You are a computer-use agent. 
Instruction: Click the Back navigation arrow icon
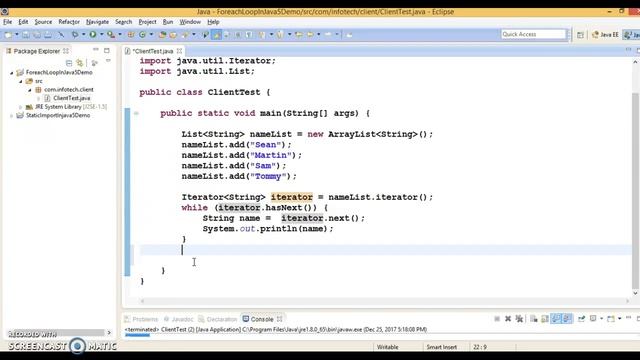pos(311,35)
